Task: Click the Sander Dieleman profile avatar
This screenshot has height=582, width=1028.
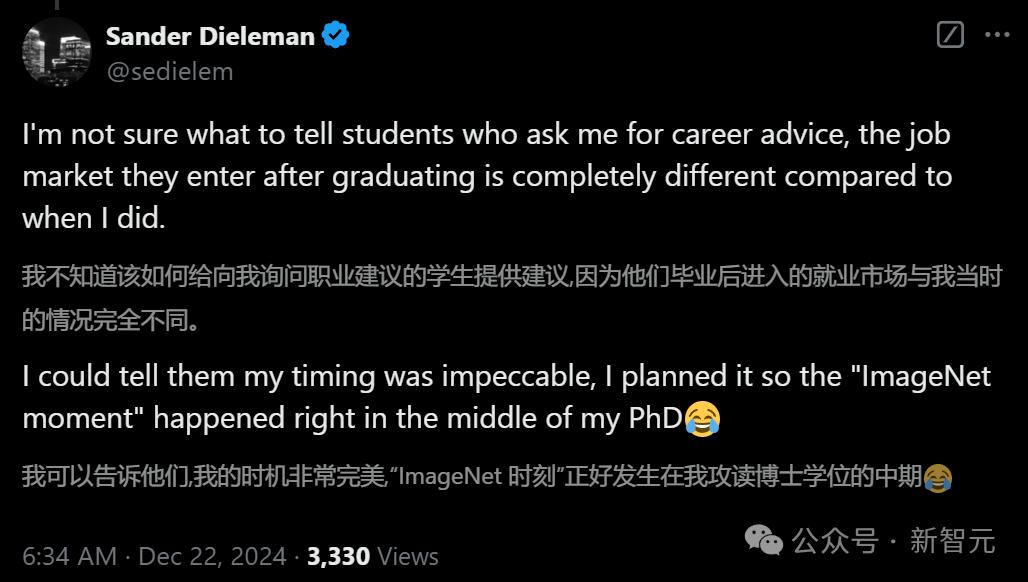Action: (x=56, y=50)
